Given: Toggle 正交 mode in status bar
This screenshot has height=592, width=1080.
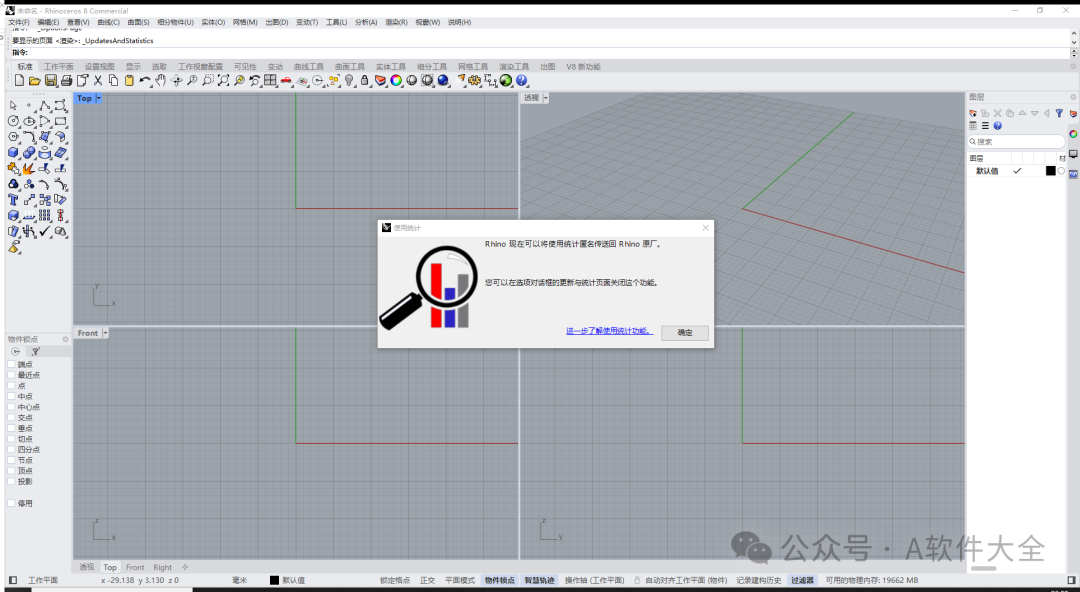Looking at the screenshot, I should [x=428, y=580].
